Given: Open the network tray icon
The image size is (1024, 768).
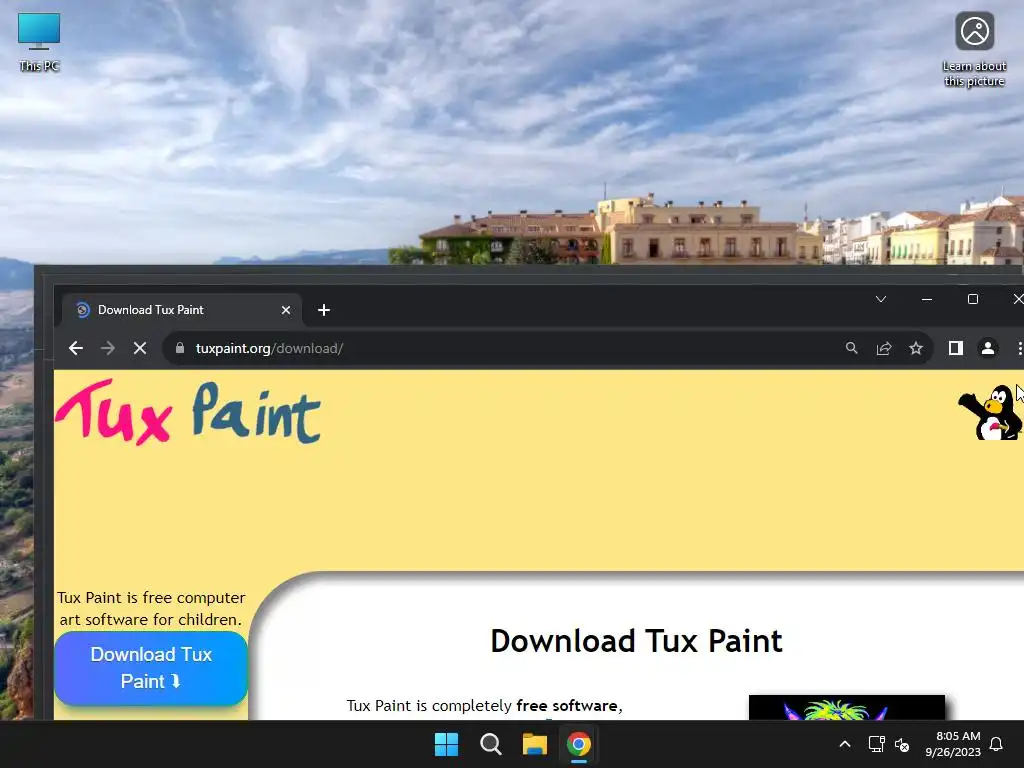Looking at the screenshot, I should (x=876, y=744).
